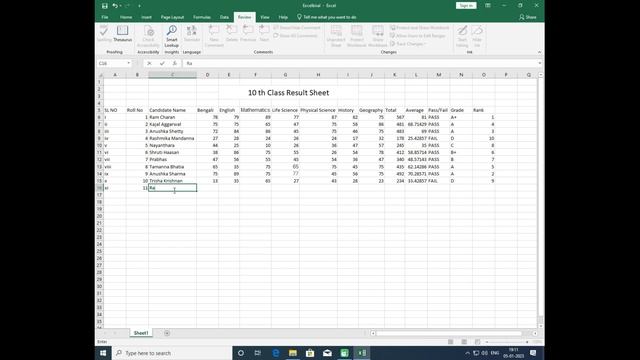Click Hide Ink icon
The height and width of the screenshot is (360, 640).
(x=477, y=36)
